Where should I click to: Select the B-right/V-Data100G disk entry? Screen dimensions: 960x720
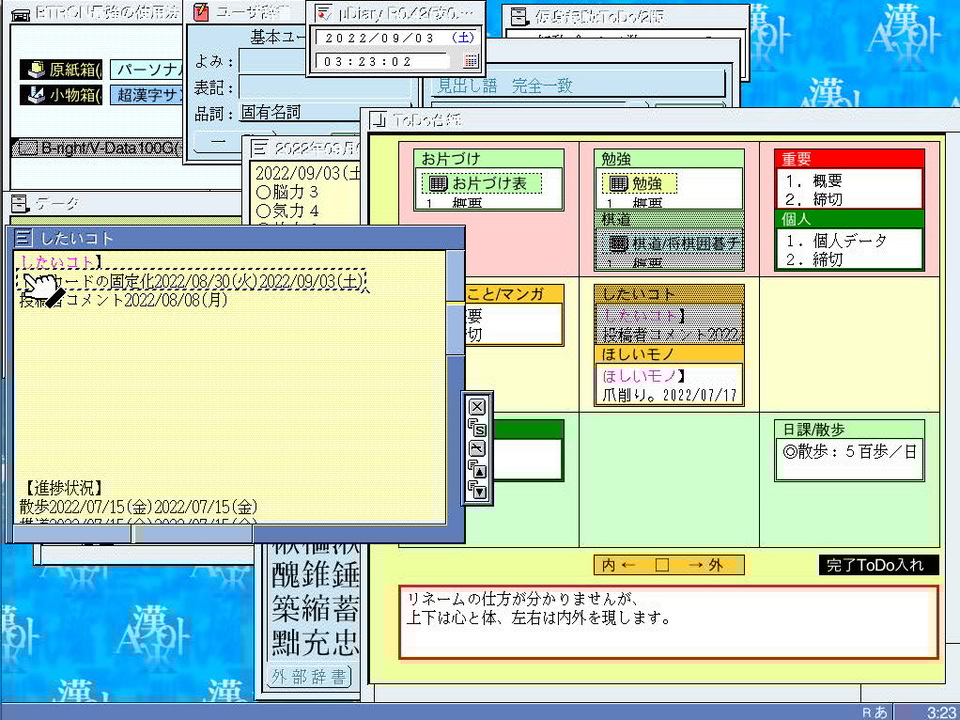(x=98, y=148)
